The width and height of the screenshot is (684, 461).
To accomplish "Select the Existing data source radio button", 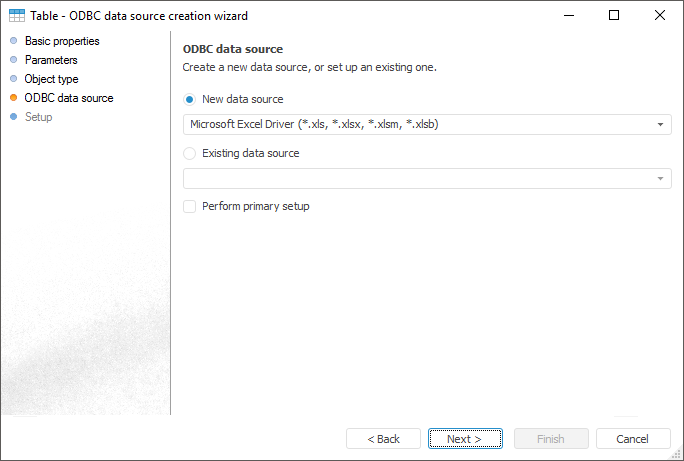I will click(x=190, y=154).
